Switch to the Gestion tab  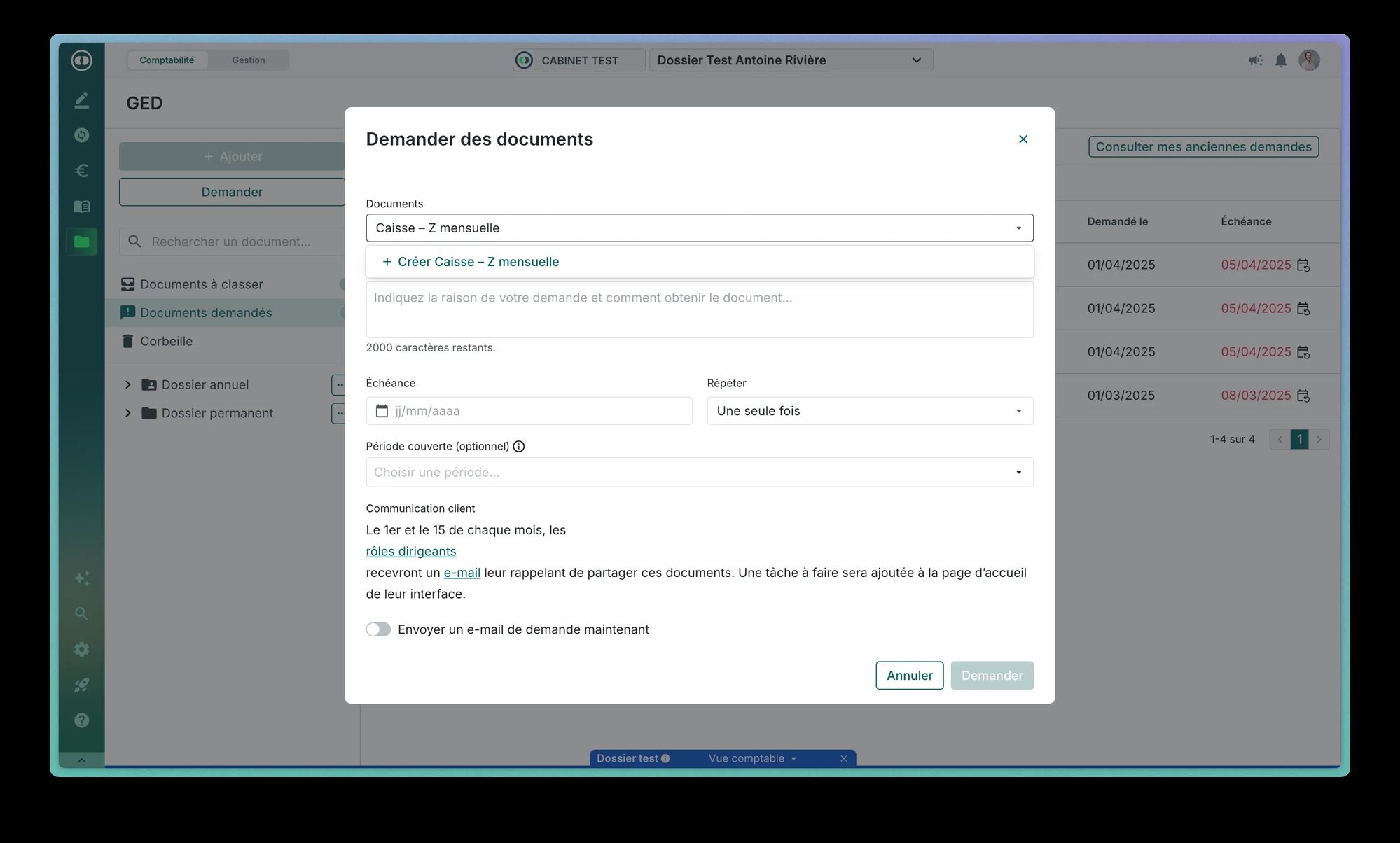tap(249, 60)
